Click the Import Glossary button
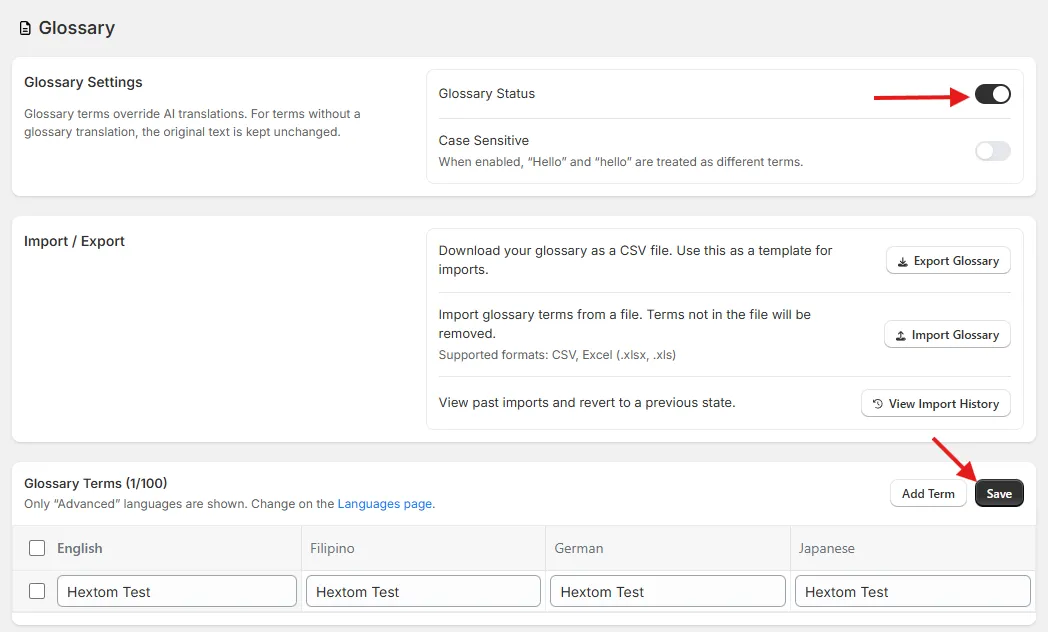This screenshot has width=1048, height=632. 947,335
